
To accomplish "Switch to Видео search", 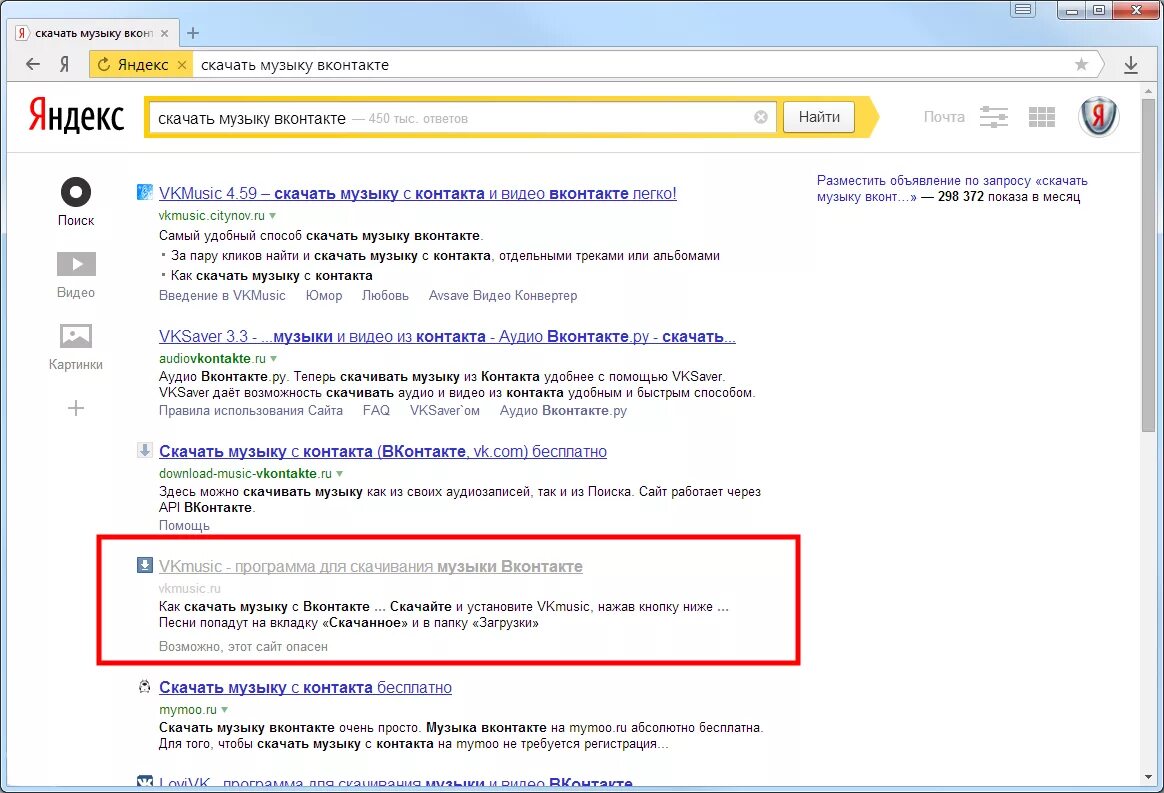I will coord(76,275).
